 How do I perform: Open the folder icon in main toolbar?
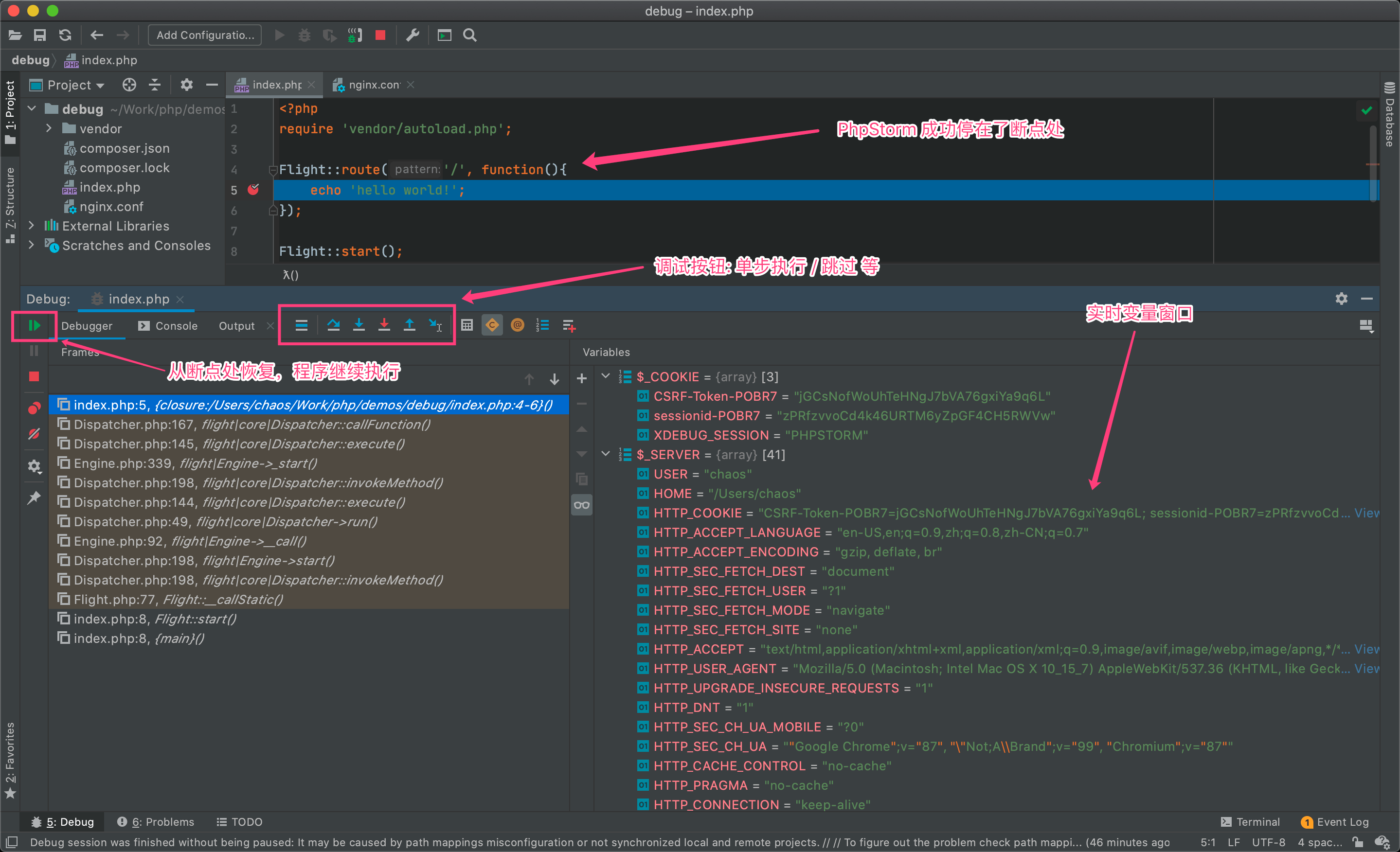tap(16, 35)
